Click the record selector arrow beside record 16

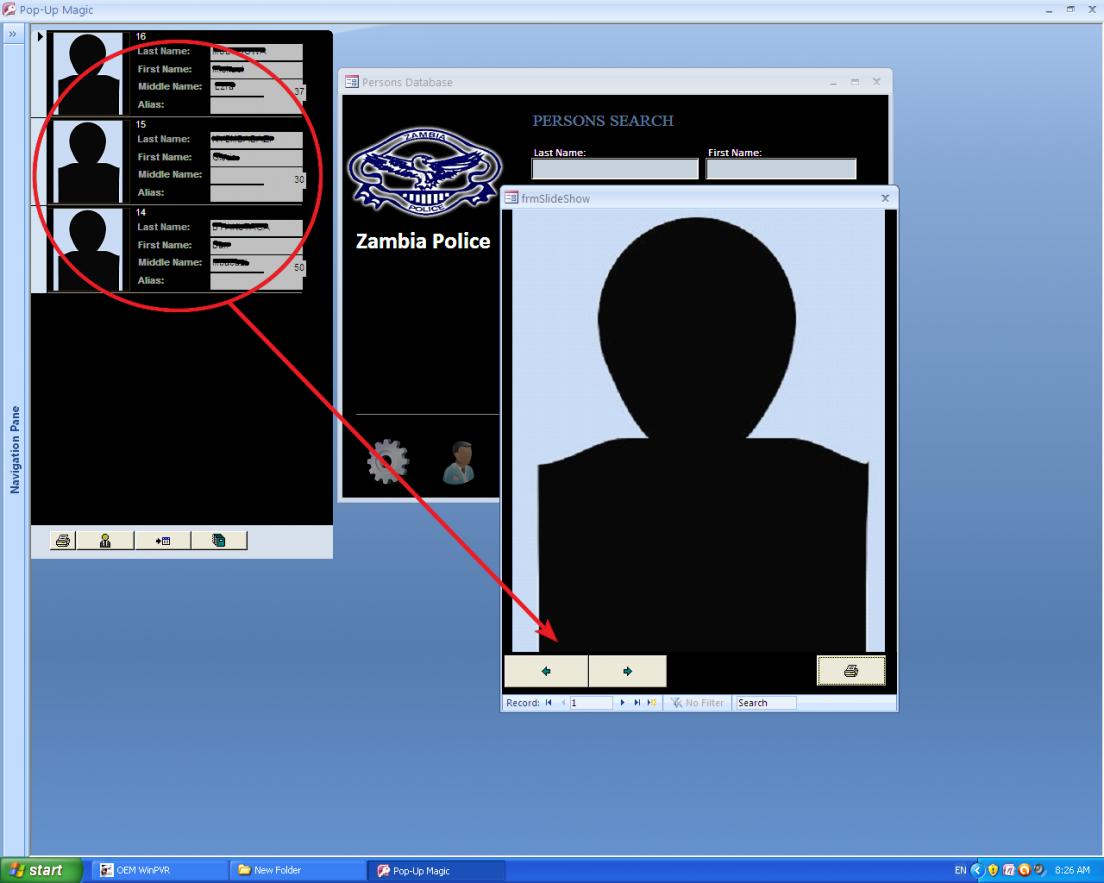pos(39,37)
